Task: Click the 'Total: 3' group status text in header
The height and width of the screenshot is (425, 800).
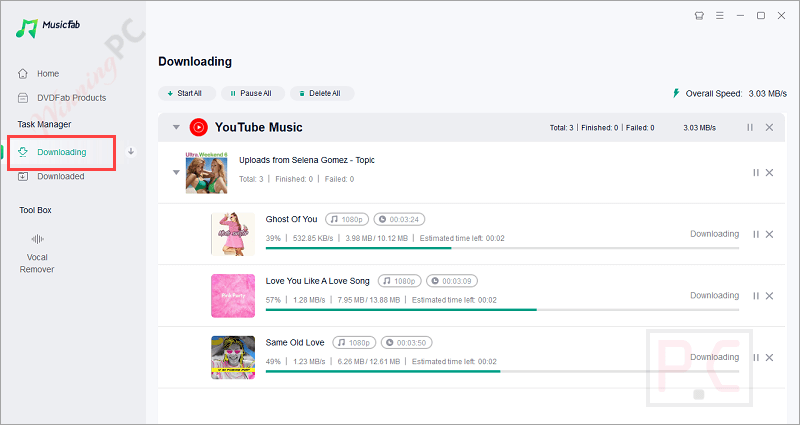Action: click(561, 128)
